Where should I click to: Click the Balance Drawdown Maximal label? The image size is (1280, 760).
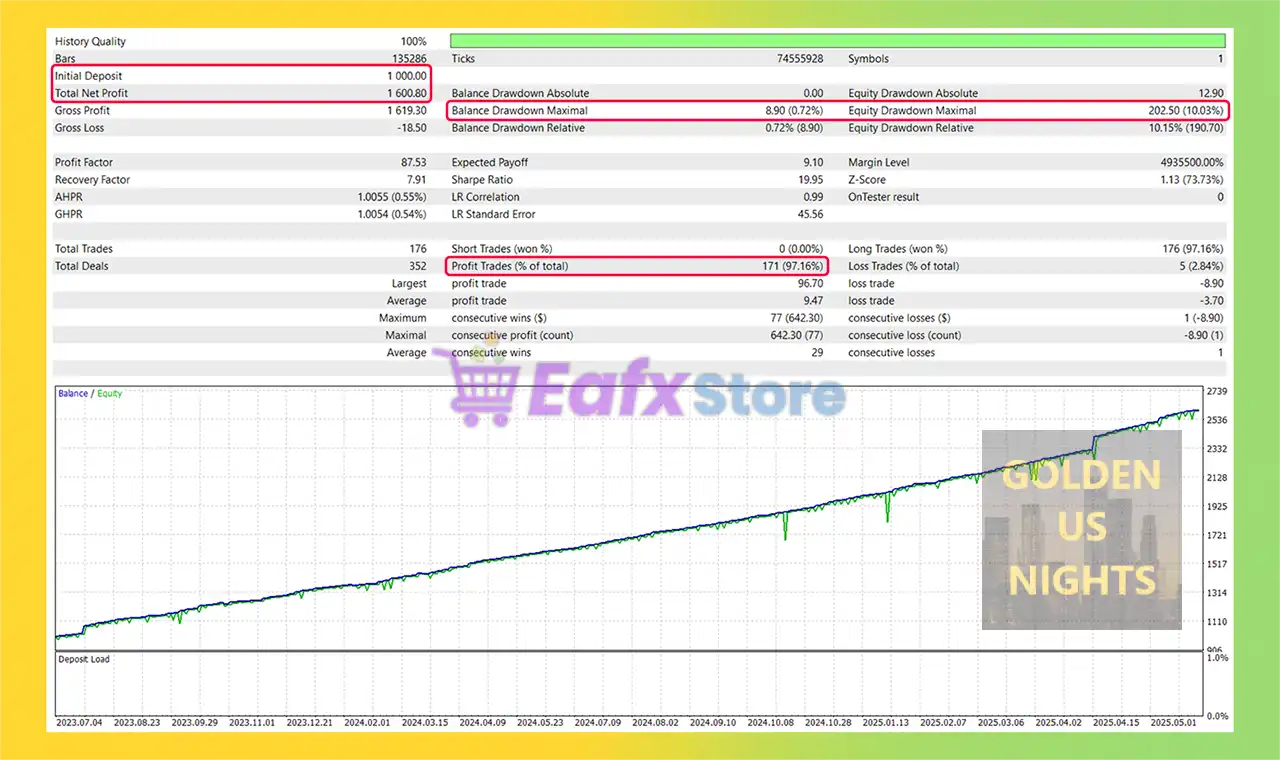[519, 111]
